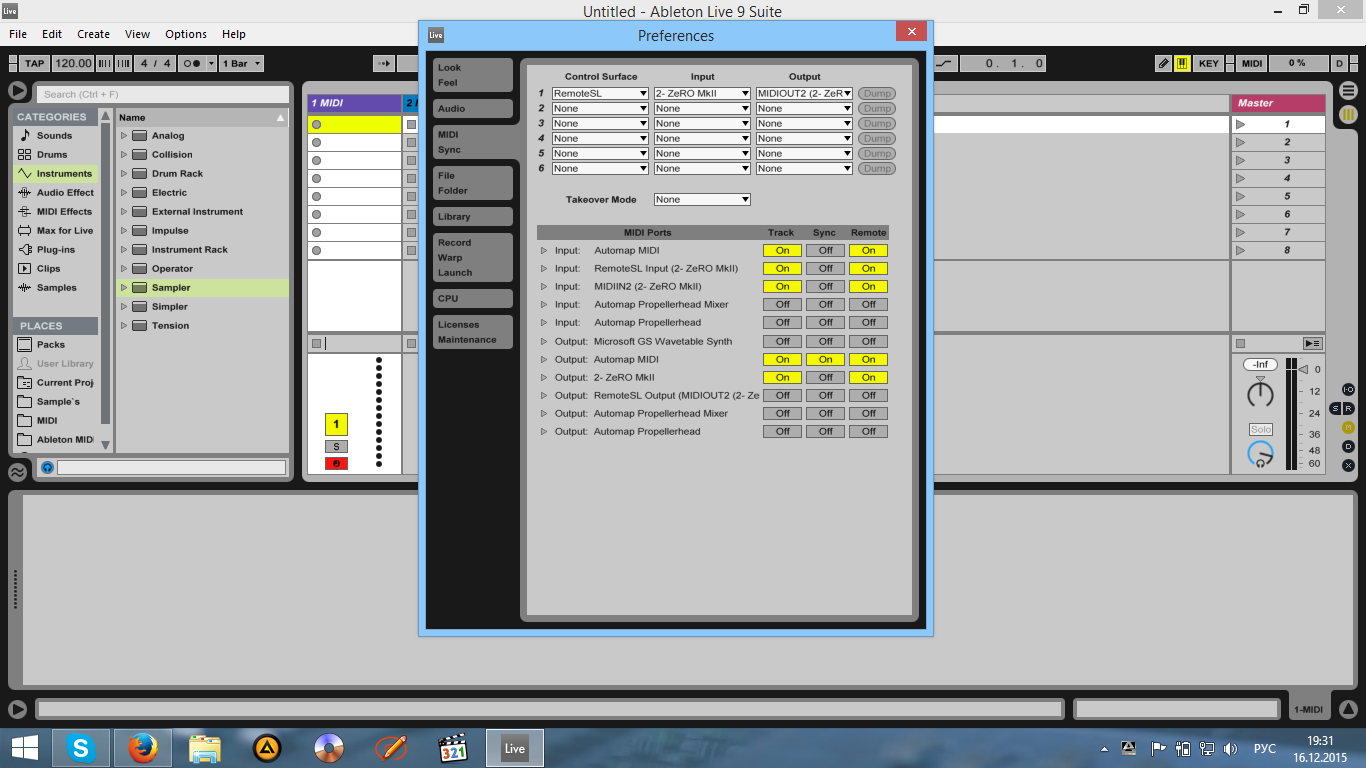Click the Master volume fader handle
The width and height of the screenshot is (1366, 768).
click(1303, 369)
